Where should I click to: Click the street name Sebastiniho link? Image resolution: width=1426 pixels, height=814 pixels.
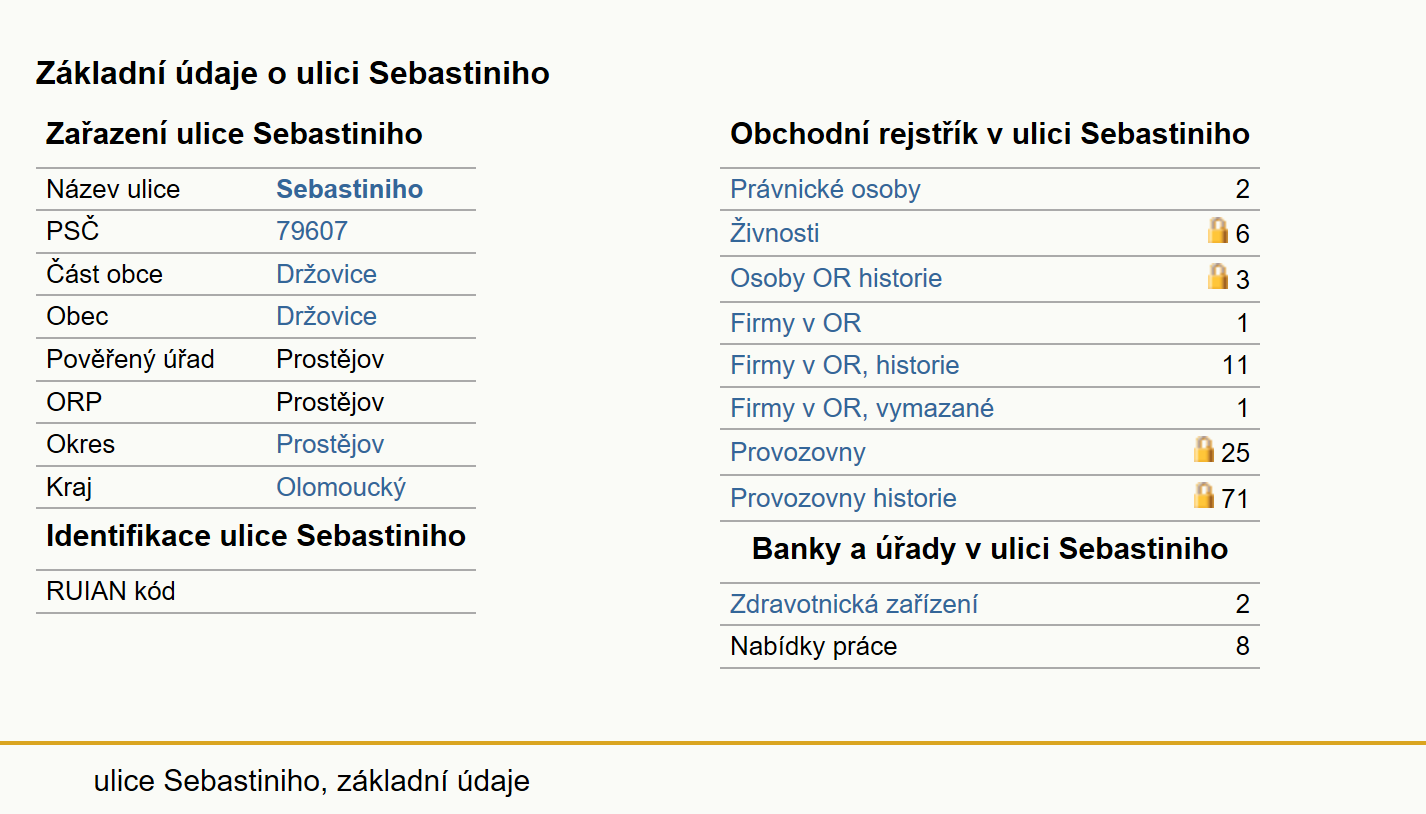[x=350, y=189]
